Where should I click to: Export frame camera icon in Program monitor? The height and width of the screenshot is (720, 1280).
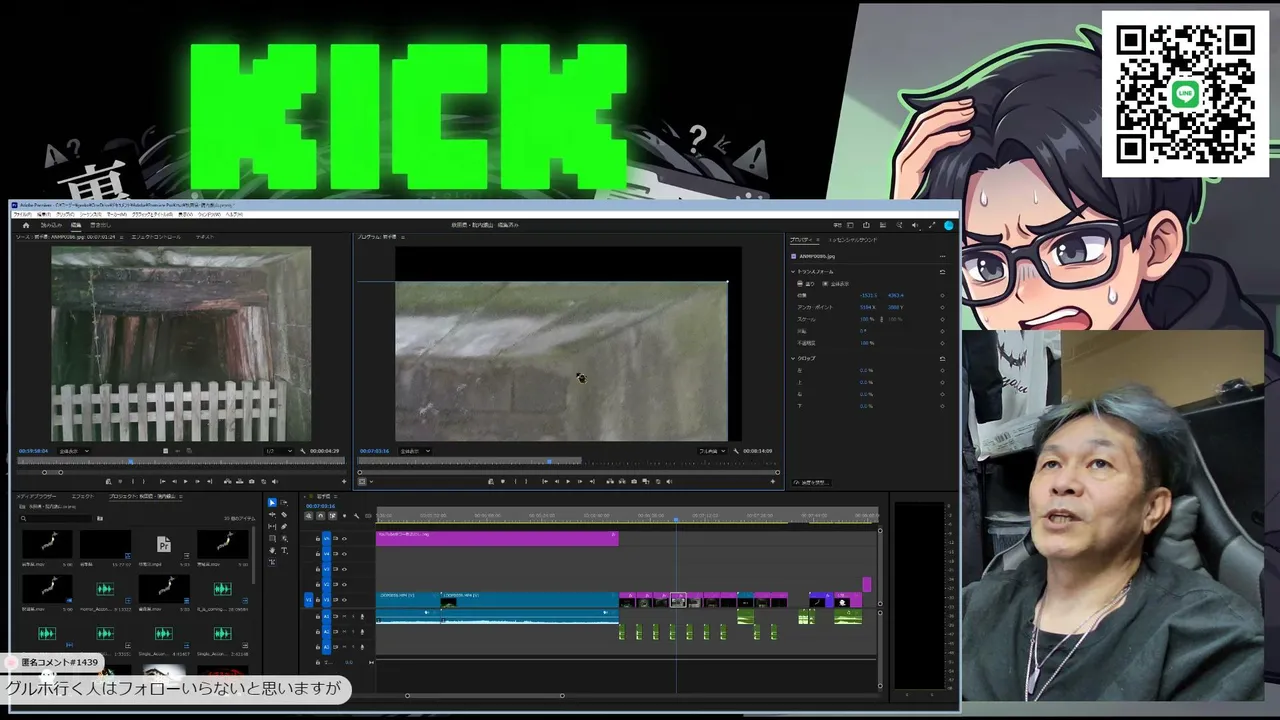tap(634, 482)
